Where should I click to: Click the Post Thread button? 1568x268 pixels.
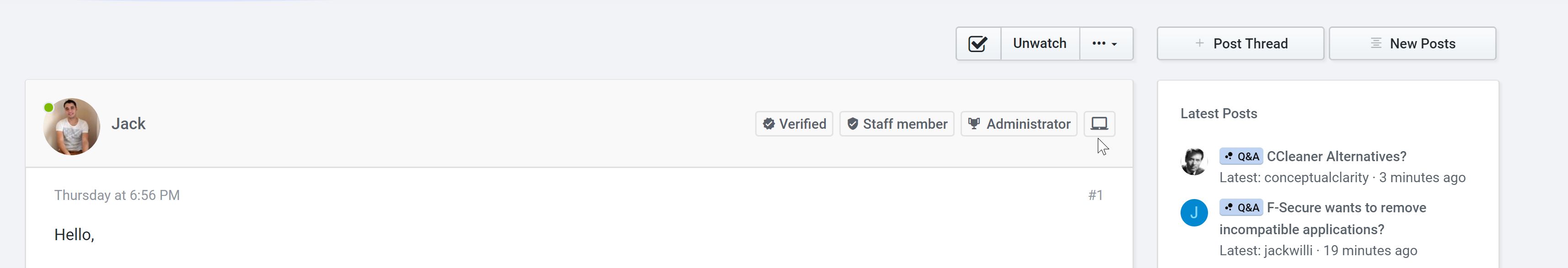1240,44
